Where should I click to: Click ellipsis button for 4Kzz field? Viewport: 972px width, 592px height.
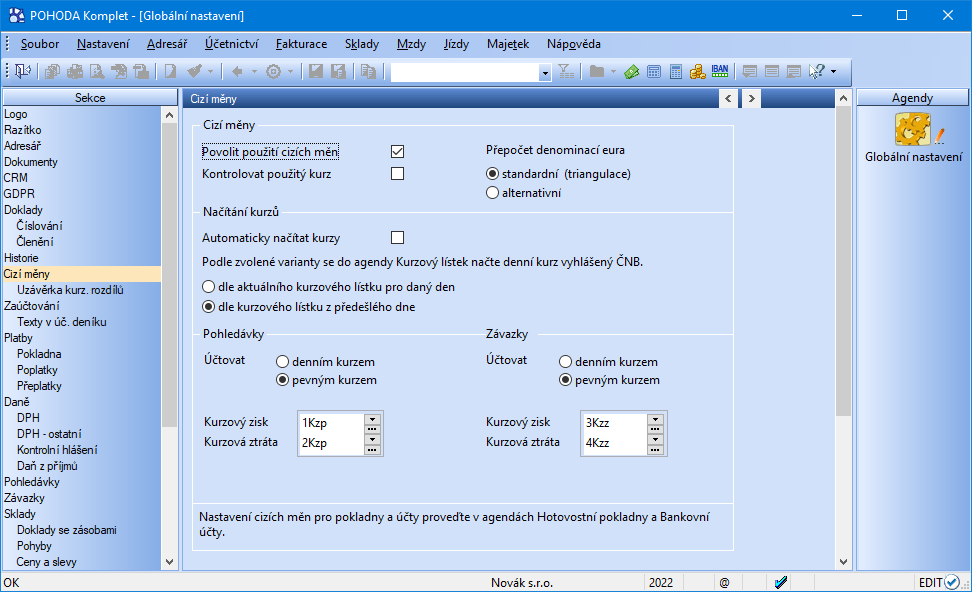tap(655, 449)
